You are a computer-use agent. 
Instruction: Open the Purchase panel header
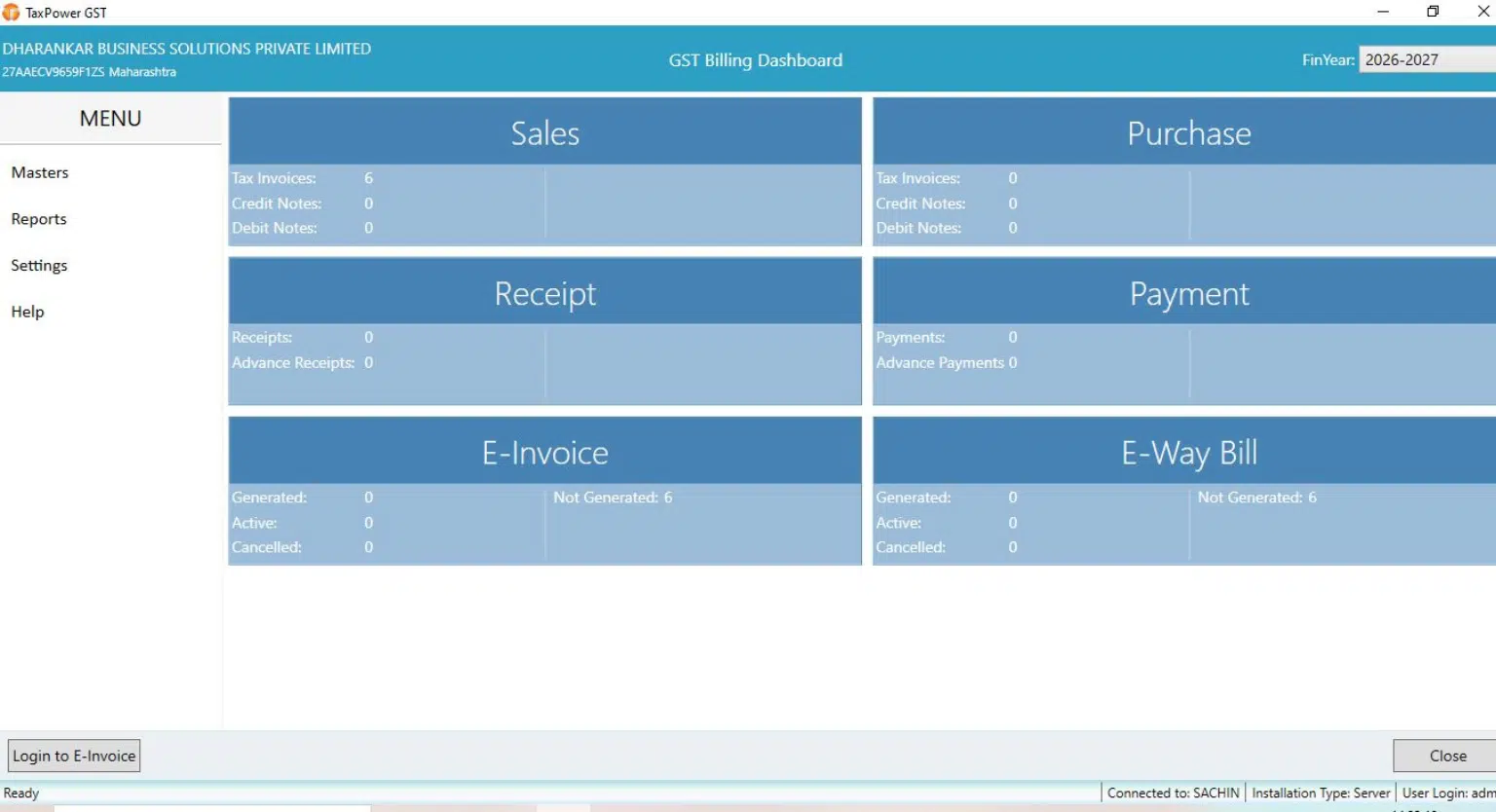[1184, 131]
